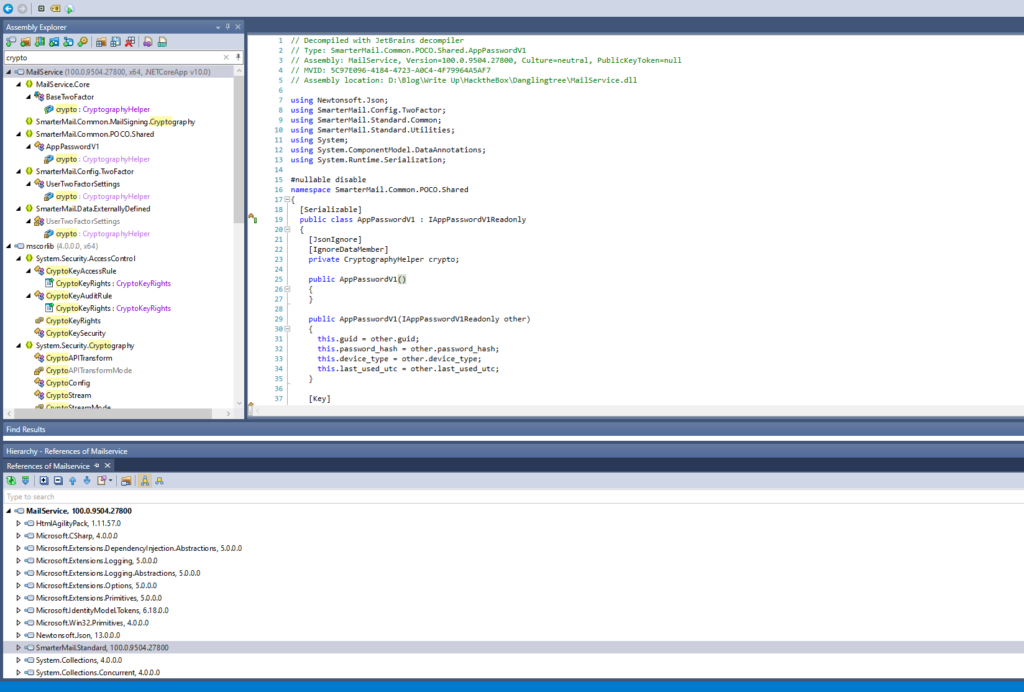The height and width of the screenshot is (692, 1024).
Task: Select CryptoConfig in the assembly tree
Action: click(67, 383)
